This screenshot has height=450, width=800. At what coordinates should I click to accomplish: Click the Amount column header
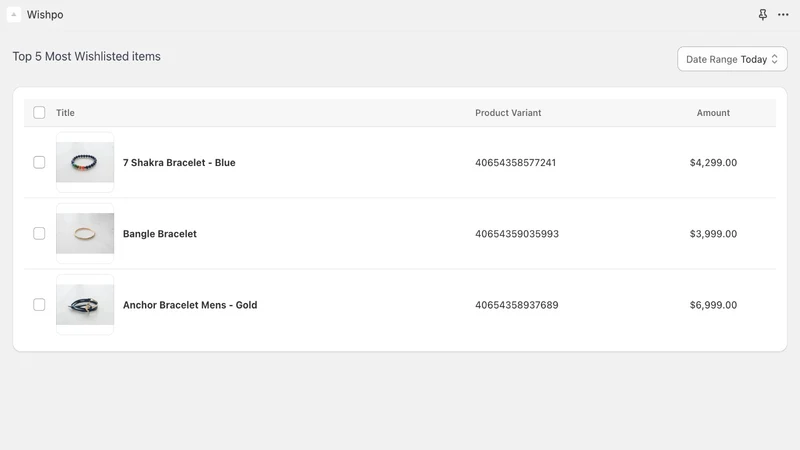point(713,113)
